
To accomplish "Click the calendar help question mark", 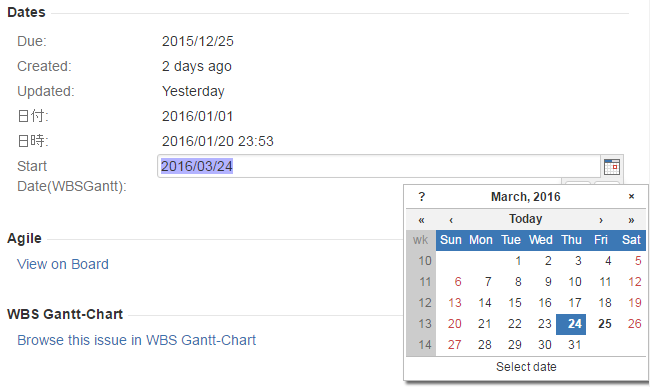I will 421,197.
